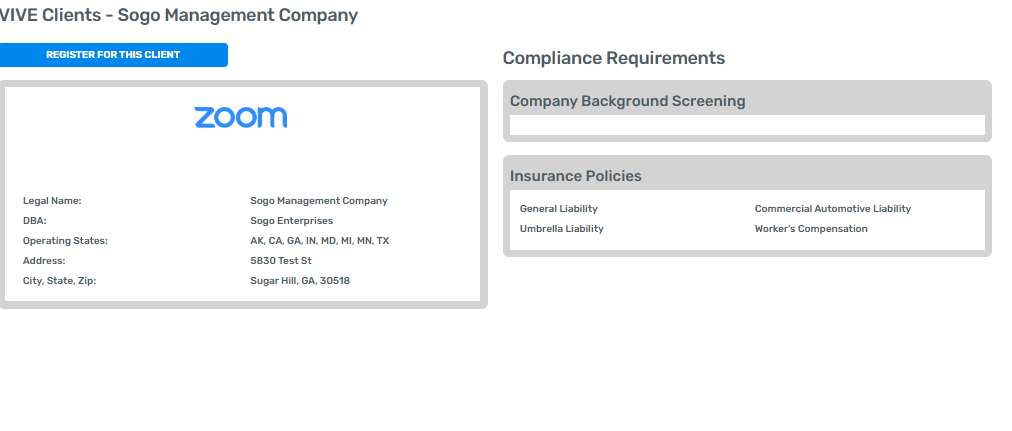Click the Compliance Requirements heading

614,58
